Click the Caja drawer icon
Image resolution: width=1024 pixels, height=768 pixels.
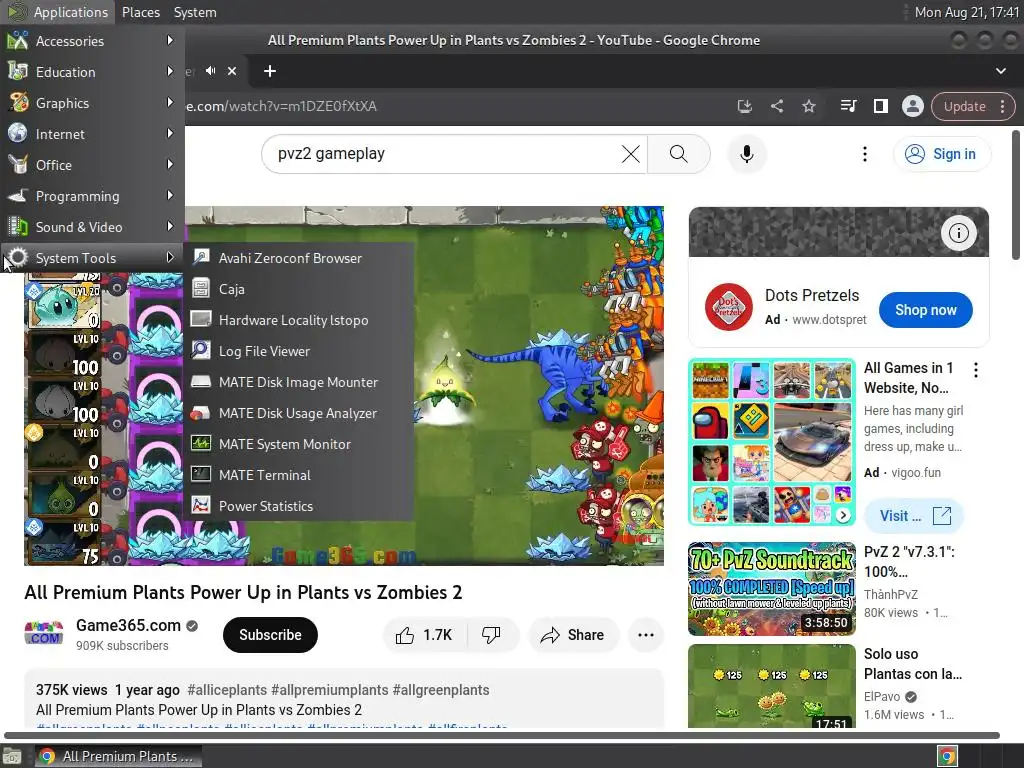200,288
